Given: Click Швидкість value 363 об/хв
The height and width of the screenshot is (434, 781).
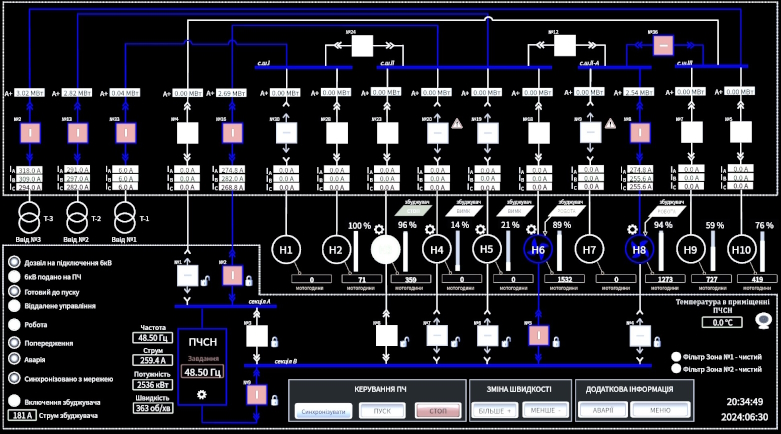Looking at the screenshot, I should point(152,408).
